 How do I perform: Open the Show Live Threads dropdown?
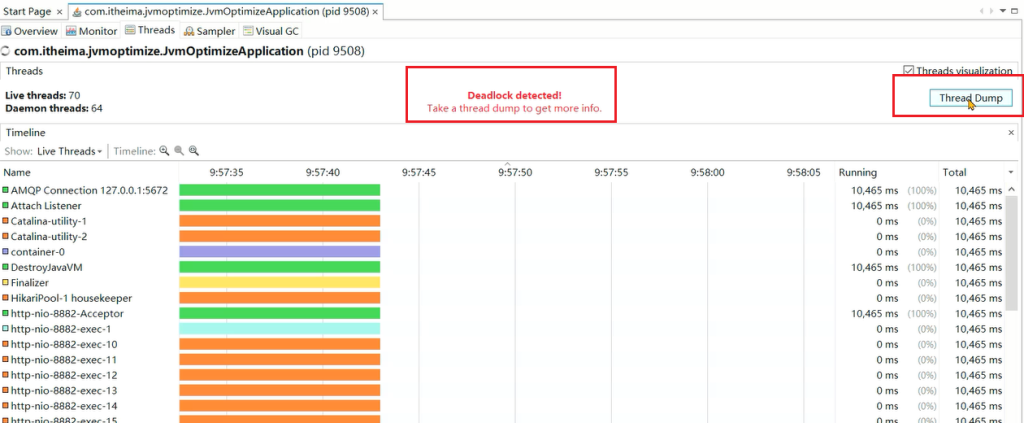tap(69, 151)
